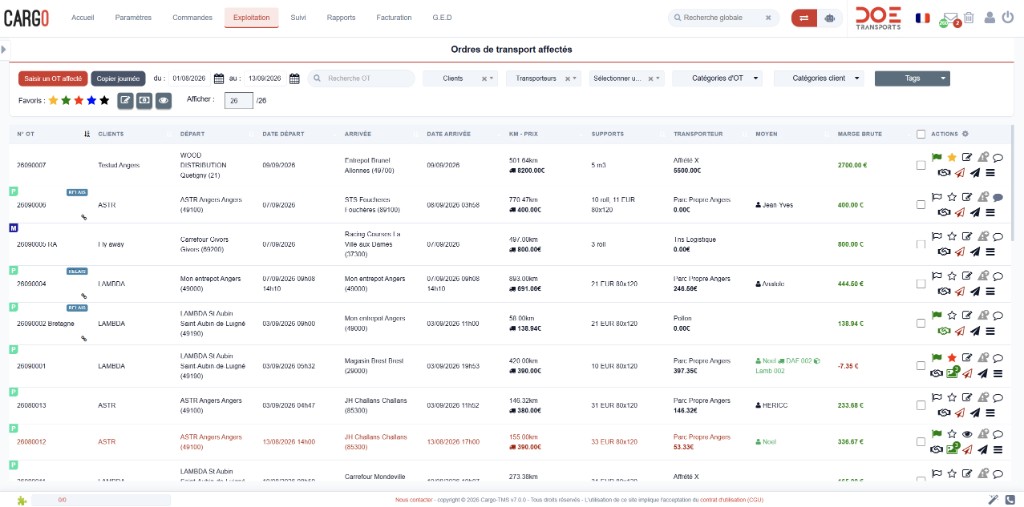Click the red paper plane for OT 26090004
The width and height of the screenshot is (1024, 507).
(x=959, y=291)
